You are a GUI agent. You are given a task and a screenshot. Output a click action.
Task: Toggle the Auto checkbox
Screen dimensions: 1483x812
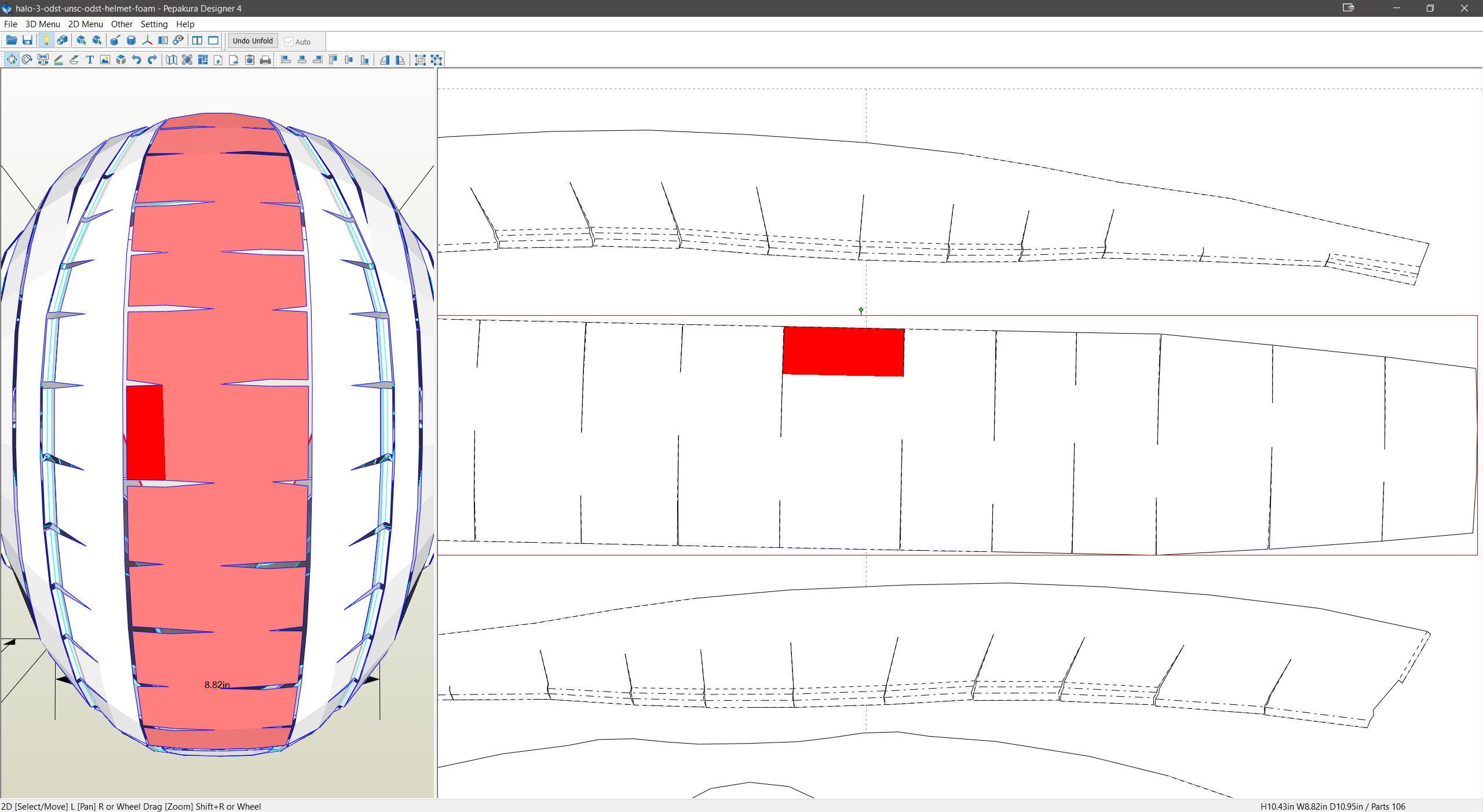(289, 42)
